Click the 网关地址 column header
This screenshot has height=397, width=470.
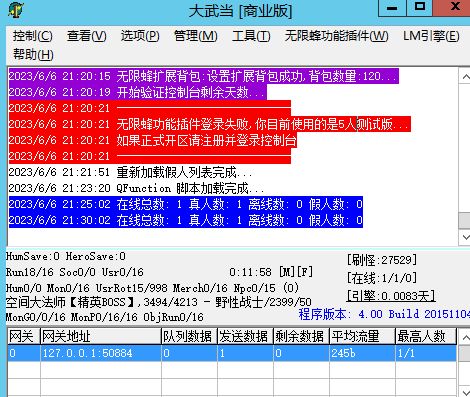tap(101, 336)
